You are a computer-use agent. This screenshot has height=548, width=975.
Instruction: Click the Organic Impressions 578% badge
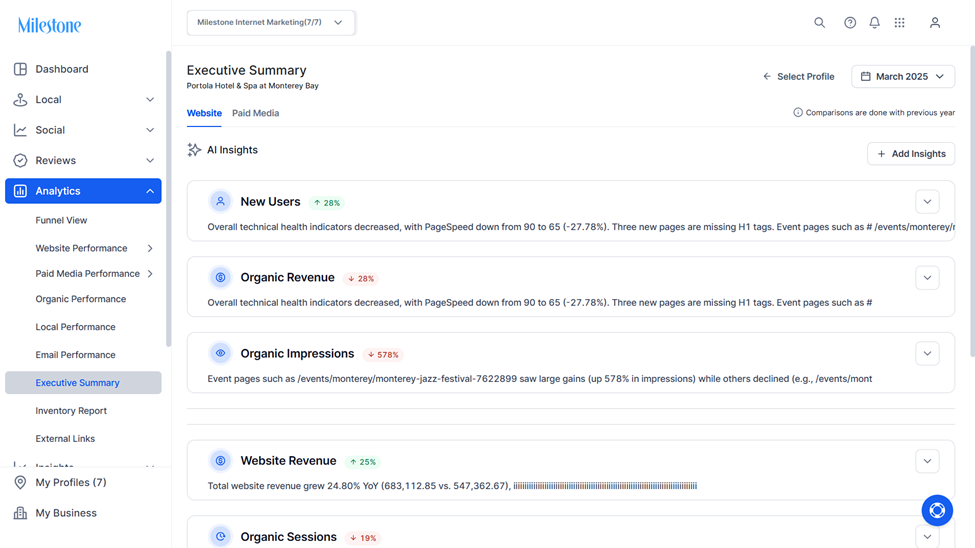click(383, 355)
